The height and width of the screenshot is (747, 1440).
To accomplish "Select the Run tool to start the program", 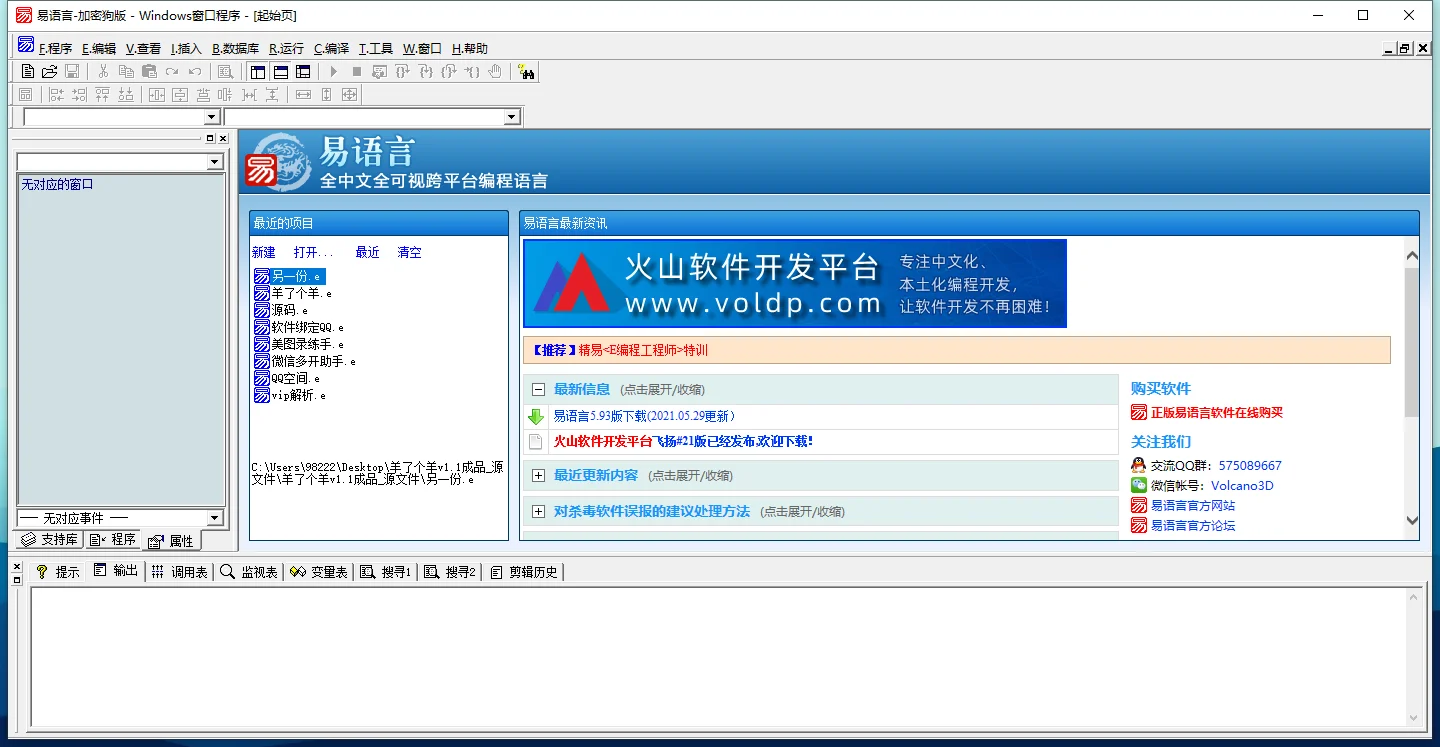I will [333, 71].
